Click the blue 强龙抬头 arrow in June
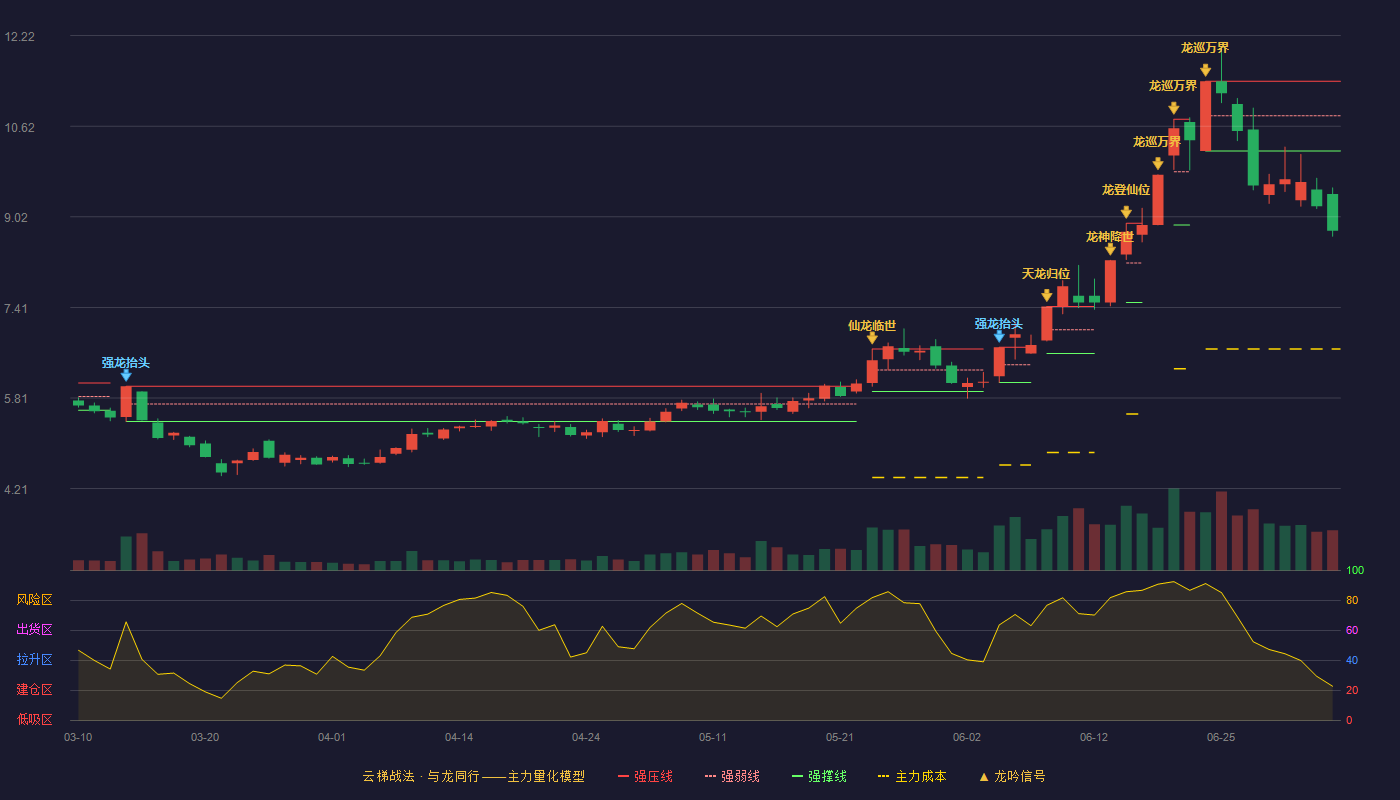Image resolution: width=1400 pixels, height=800 pixels. coord(999,336)
